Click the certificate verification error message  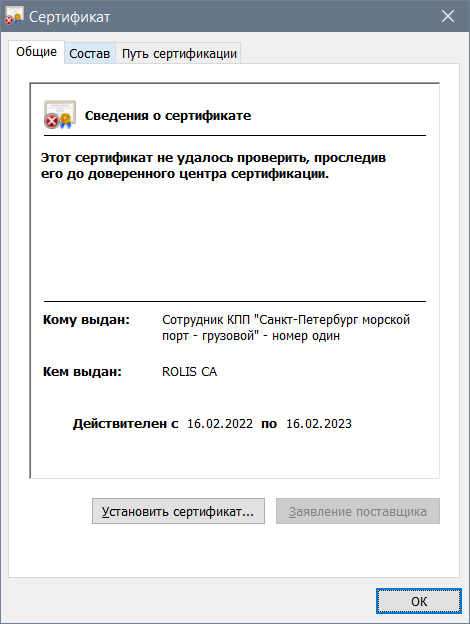(x=213, y=166)
